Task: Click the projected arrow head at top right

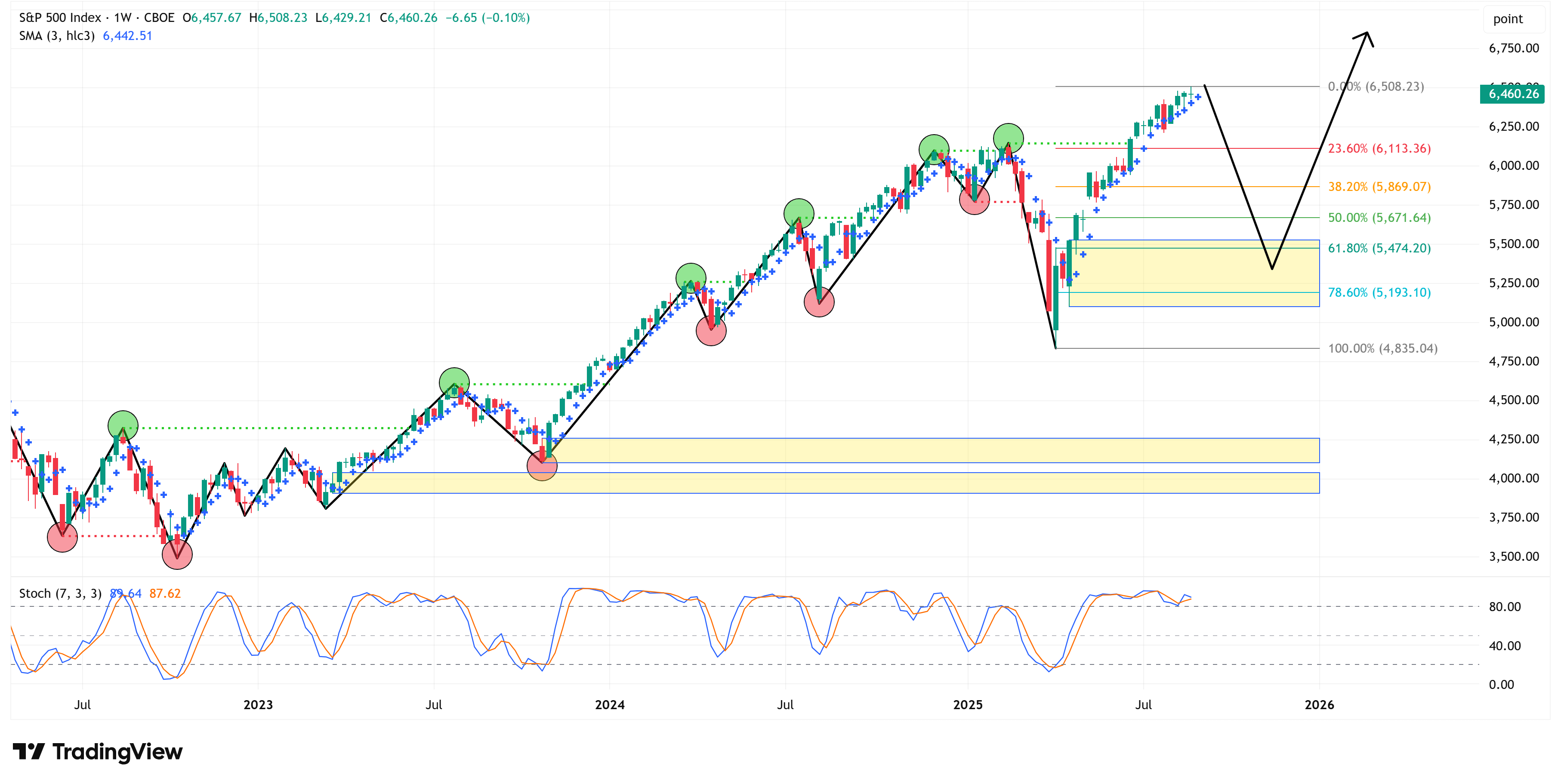Action: [1366, 34]
